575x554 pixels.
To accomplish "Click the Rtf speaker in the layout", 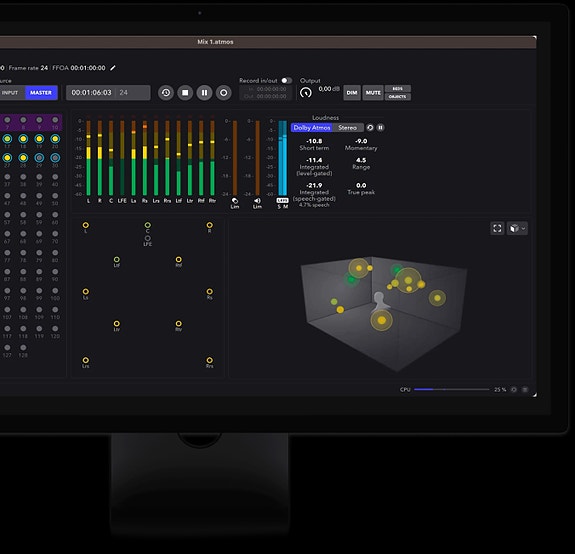I will 179,260.
